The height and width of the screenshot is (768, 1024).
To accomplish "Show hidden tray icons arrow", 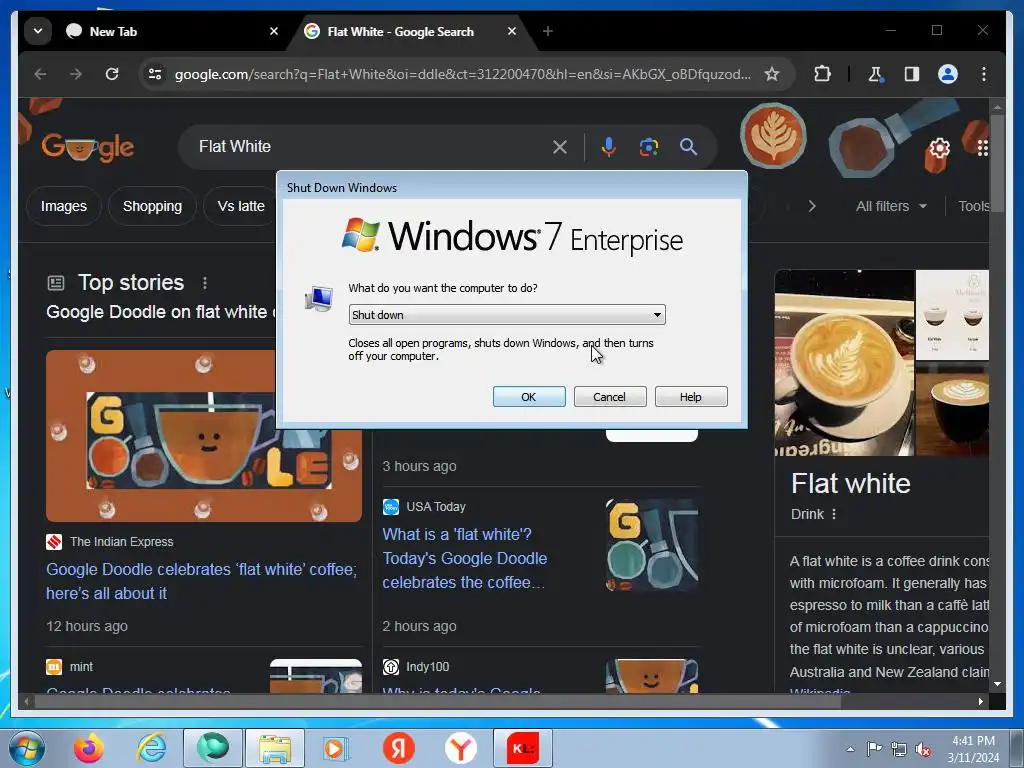I will point(850,749).
